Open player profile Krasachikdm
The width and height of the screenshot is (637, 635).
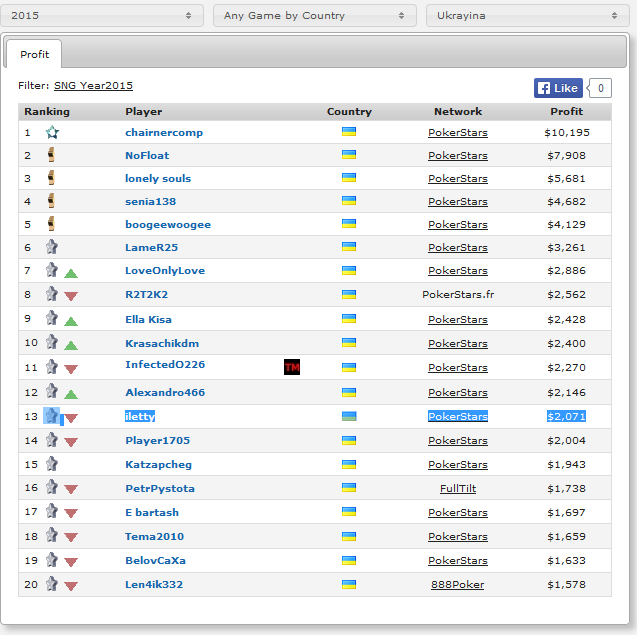click(162, 343)
